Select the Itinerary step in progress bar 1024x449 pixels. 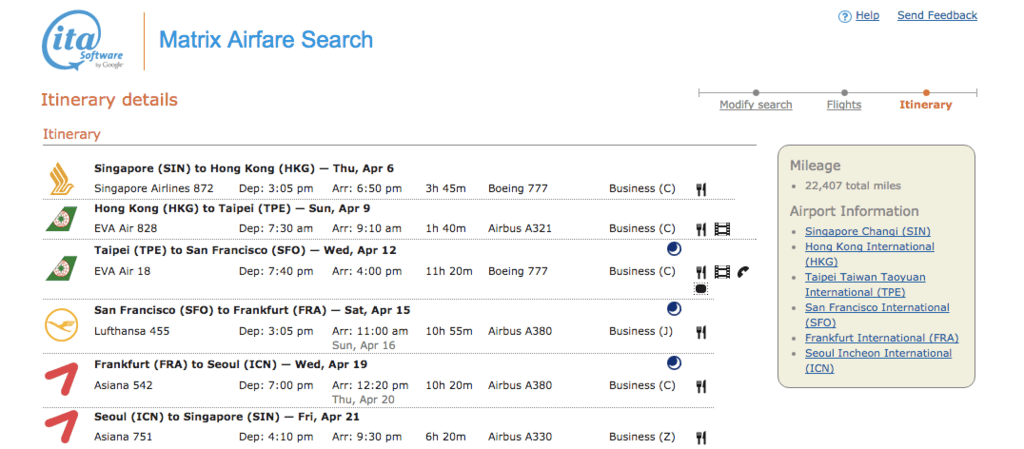925,105
